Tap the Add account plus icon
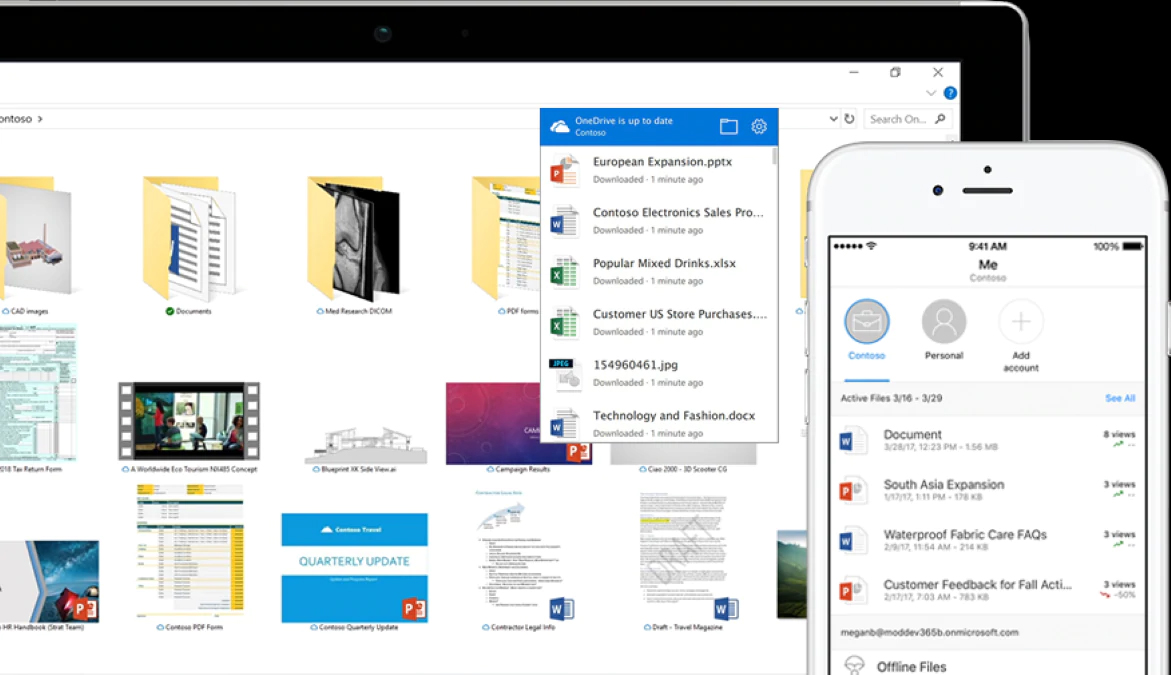 pos(1021,323)
